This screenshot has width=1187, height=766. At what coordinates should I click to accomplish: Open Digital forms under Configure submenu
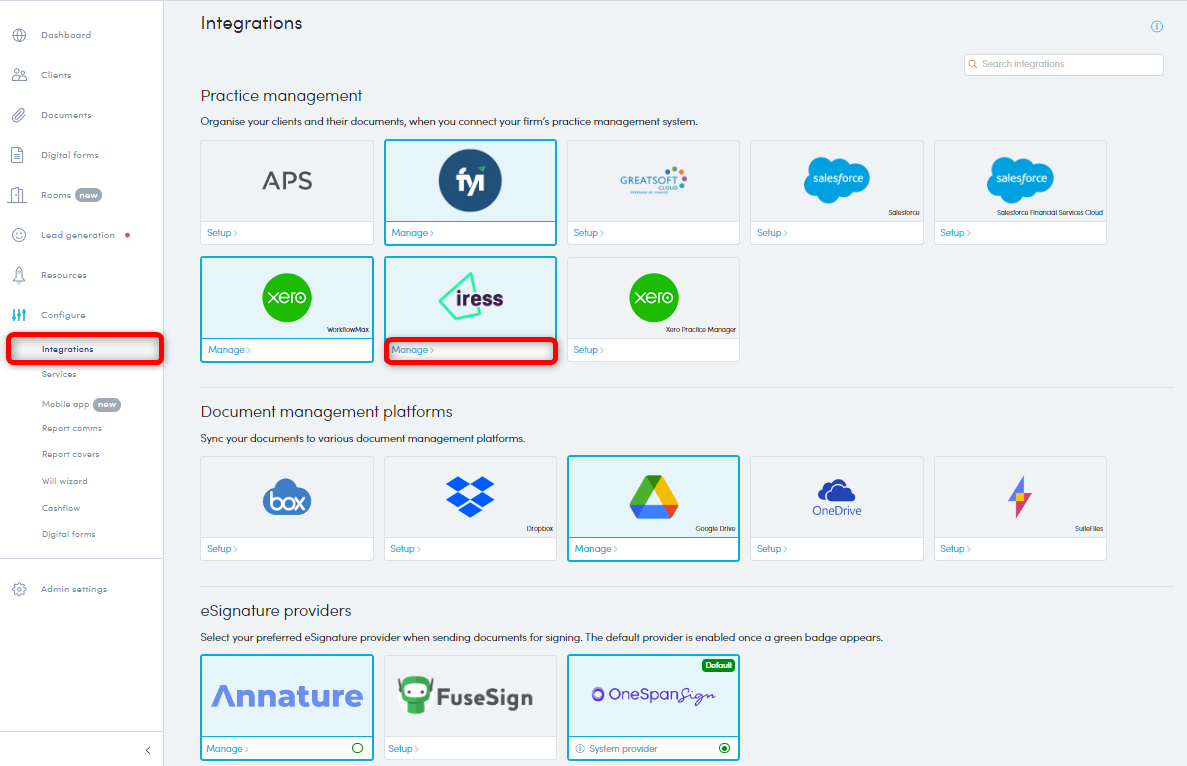click(x=68, y=534)
